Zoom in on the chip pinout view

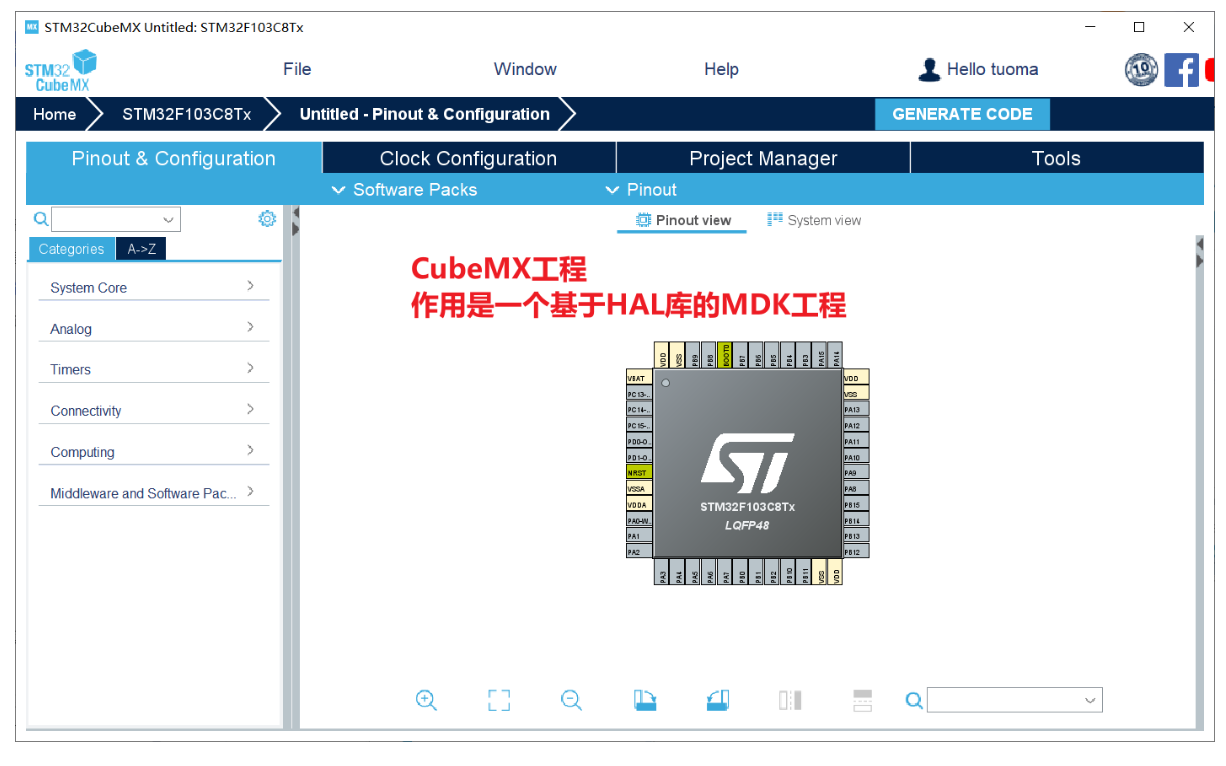[x=426, y=700]
